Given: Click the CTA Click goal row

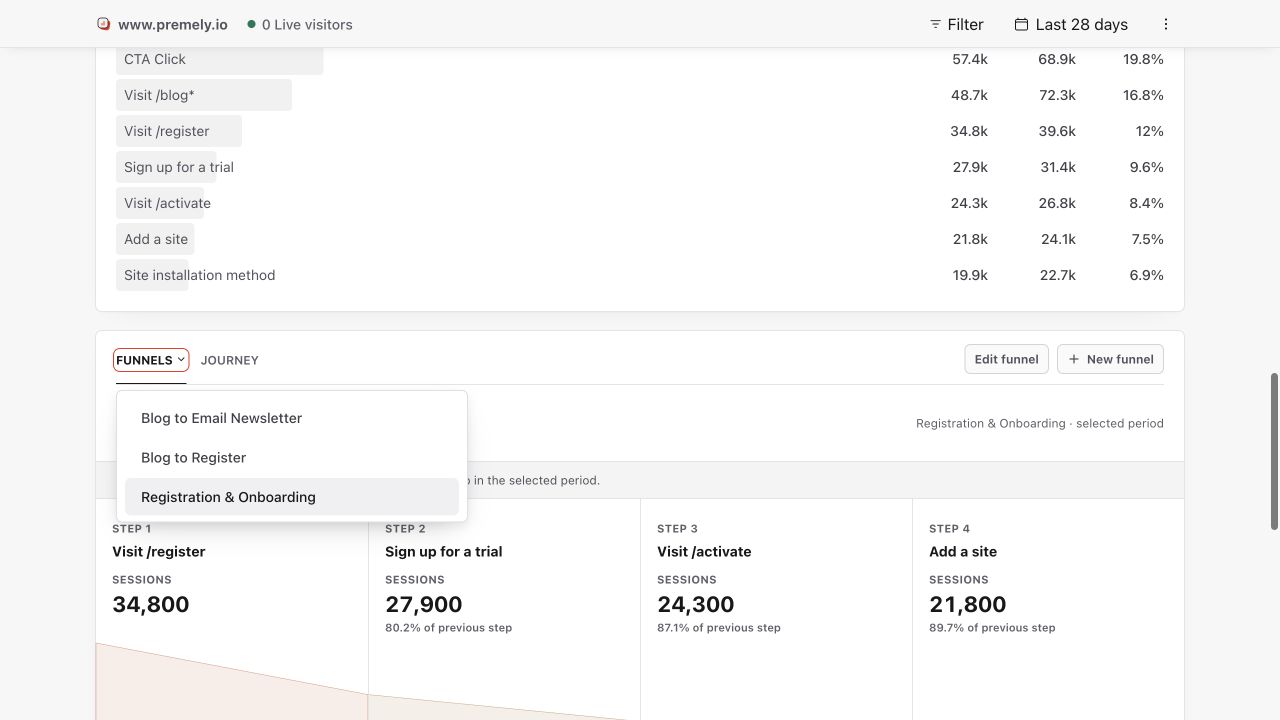Looking at the screenshot, I should [x=640, y=59].
